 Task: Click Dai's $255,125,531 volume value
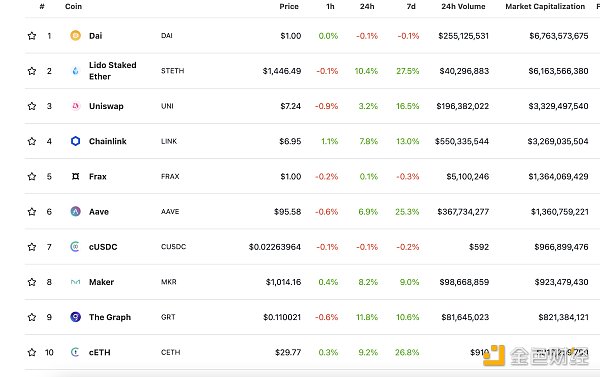pos(463,36)
